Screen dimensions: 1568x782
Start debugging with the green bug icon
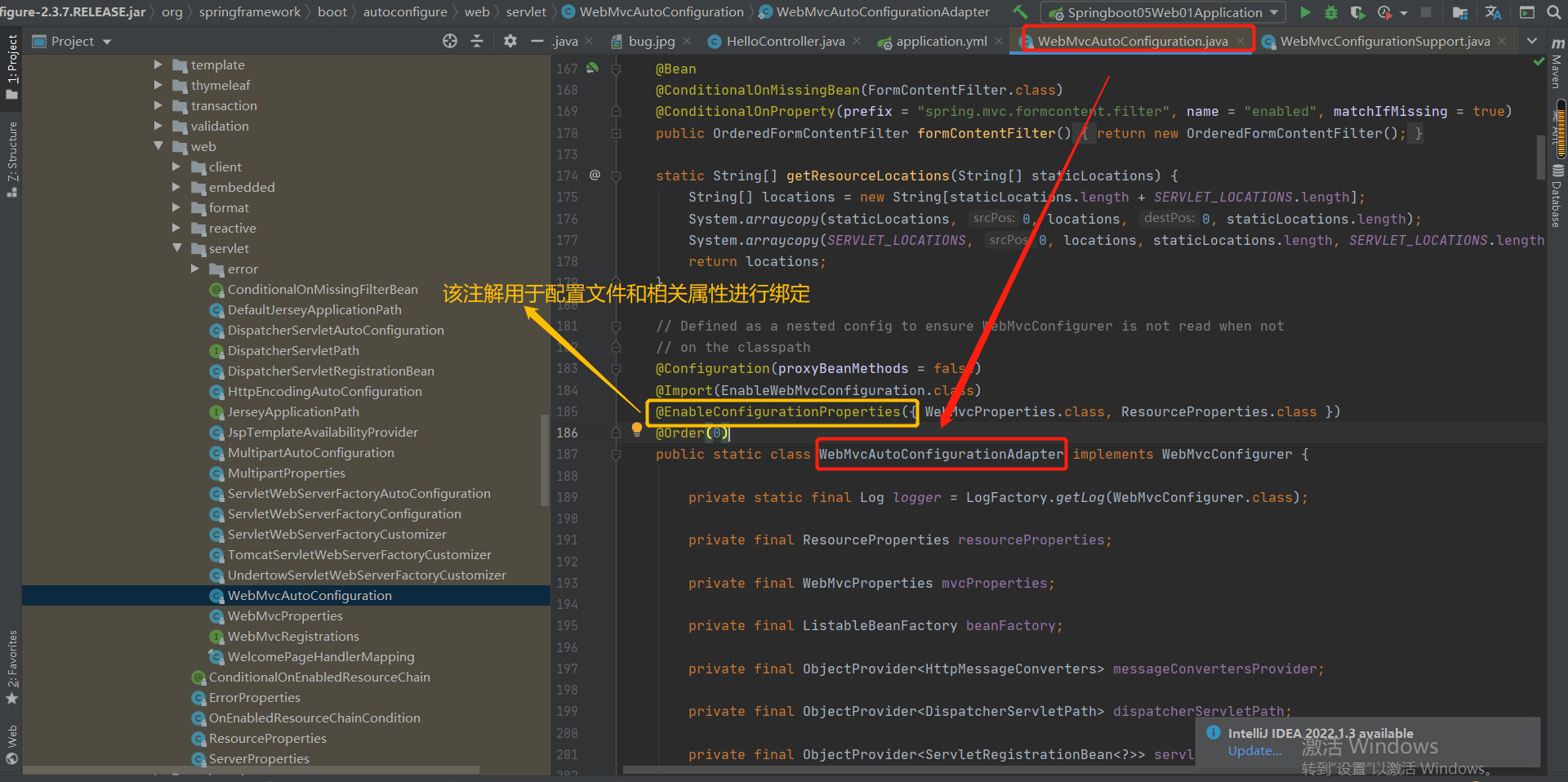tap(1330, 12)
